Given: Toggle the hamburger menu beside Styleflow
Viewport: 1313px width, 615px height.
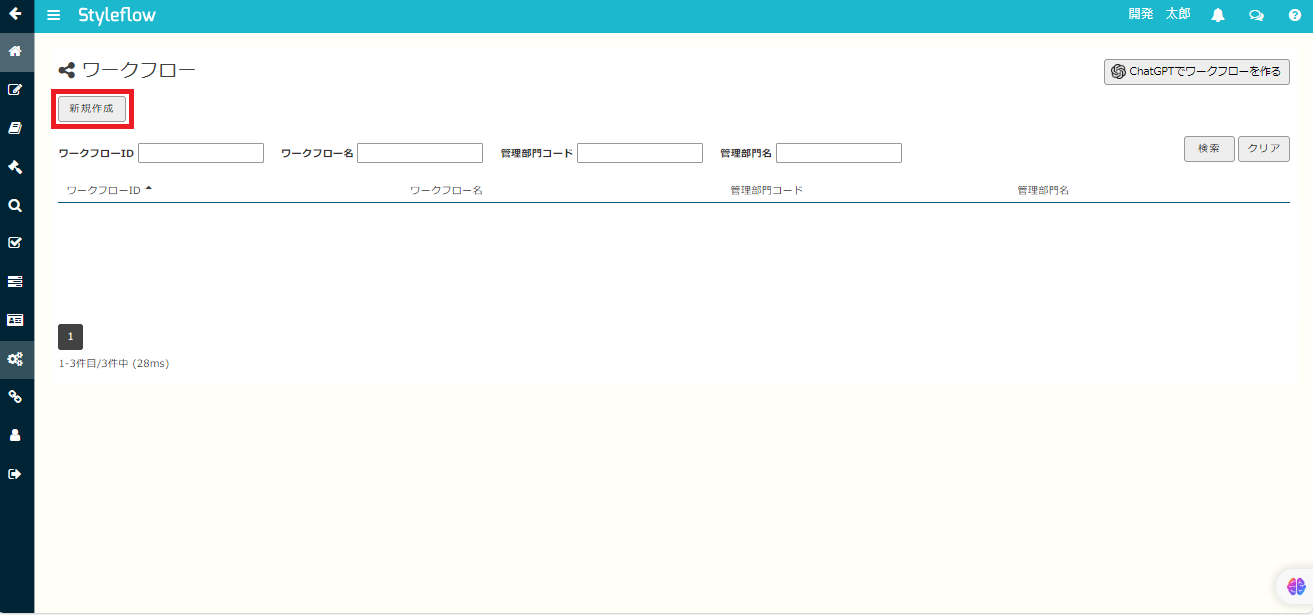Looking at the screenshot, I should coord(54,15).
